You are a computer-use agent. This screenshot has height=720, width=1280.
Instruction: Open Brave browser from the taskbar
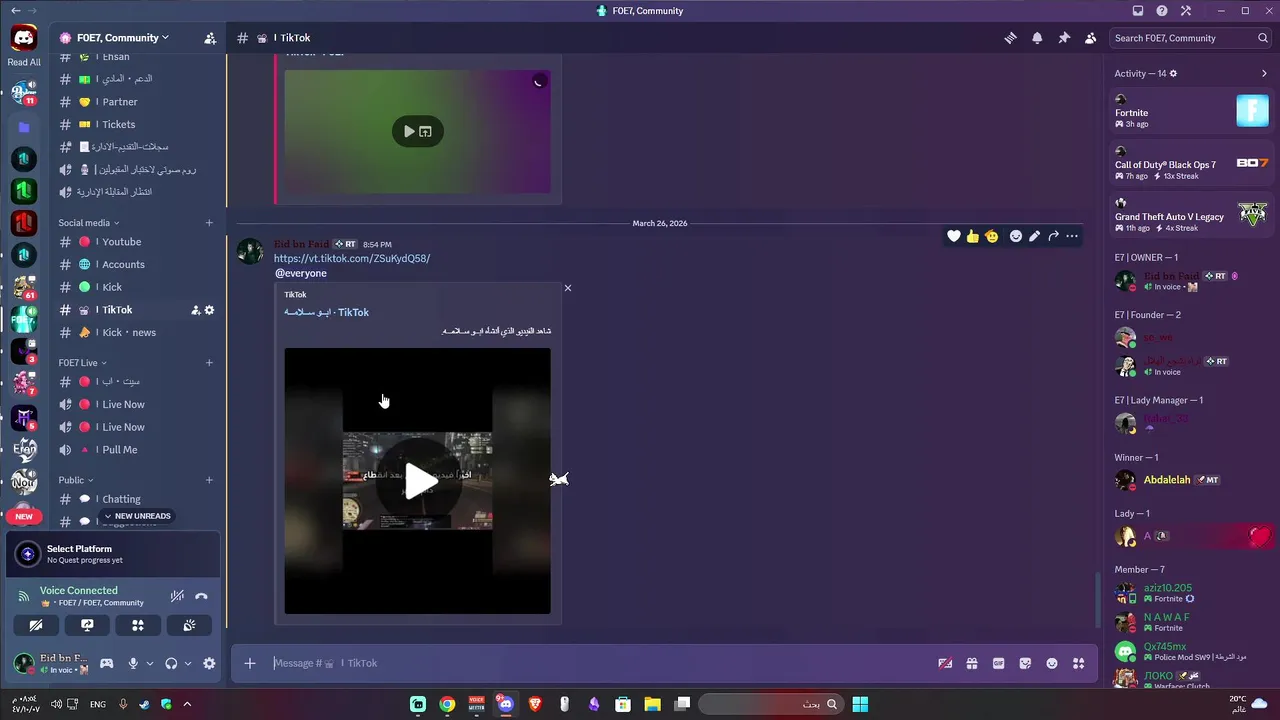[x=534, y=704]
